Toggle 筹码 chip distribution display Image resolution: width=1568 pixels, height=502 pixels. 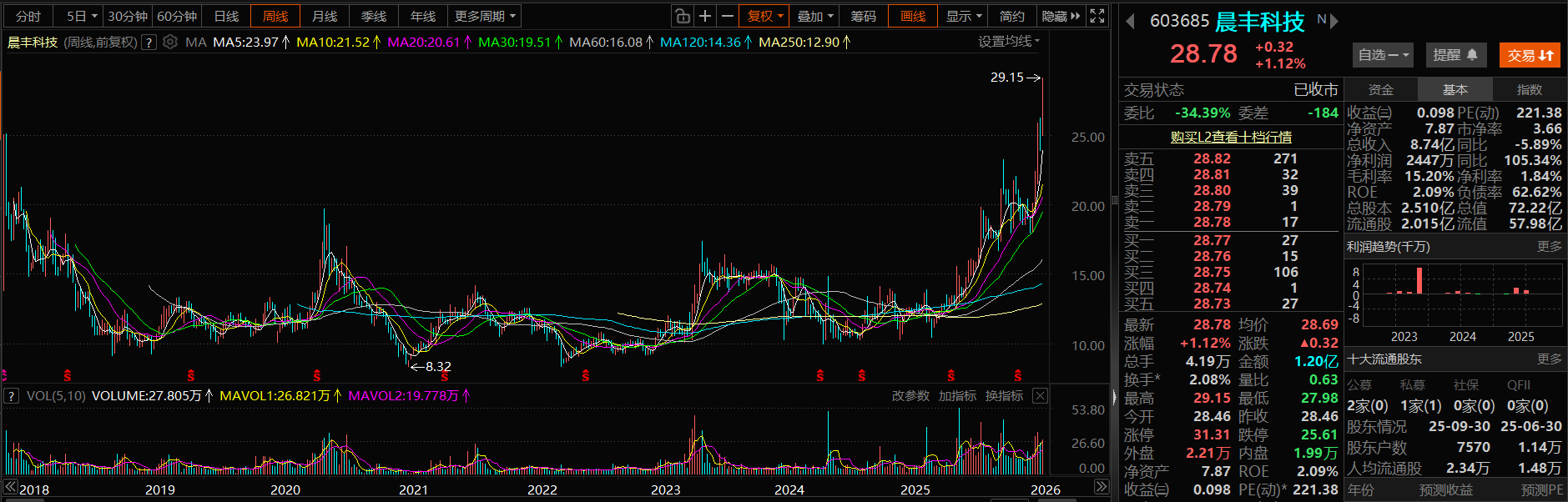863,16
